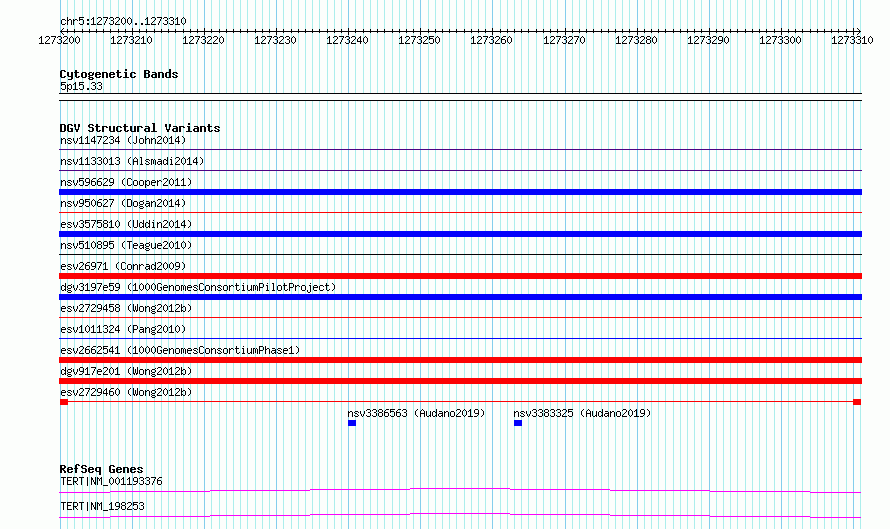Click ruler position 1273260
Viewport: 890px width, 529px height.
pos(492,40)
